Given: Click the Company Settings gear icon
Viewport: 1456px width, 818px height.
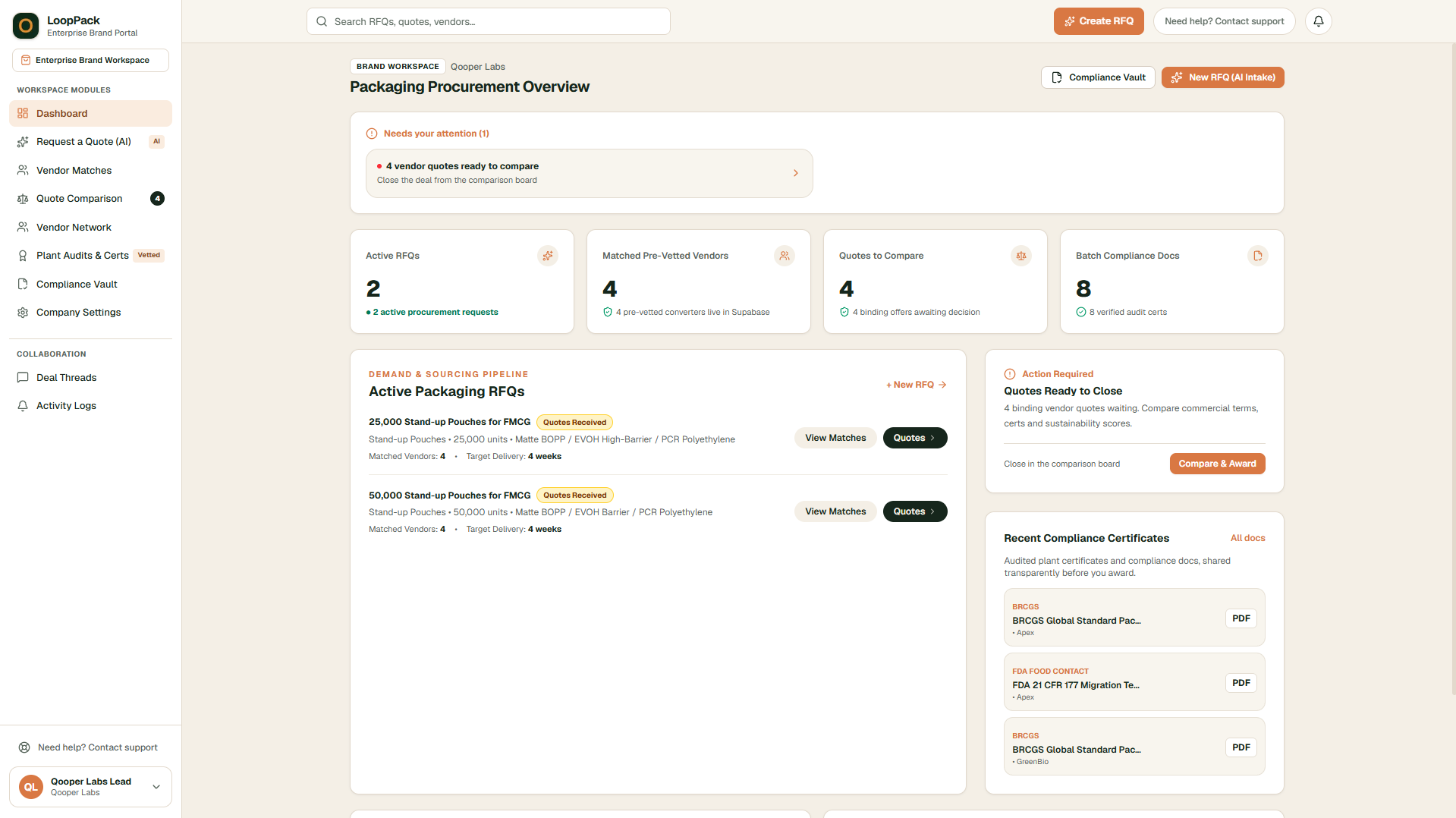Looking at the screenshot, I should (x=23, y=313).
